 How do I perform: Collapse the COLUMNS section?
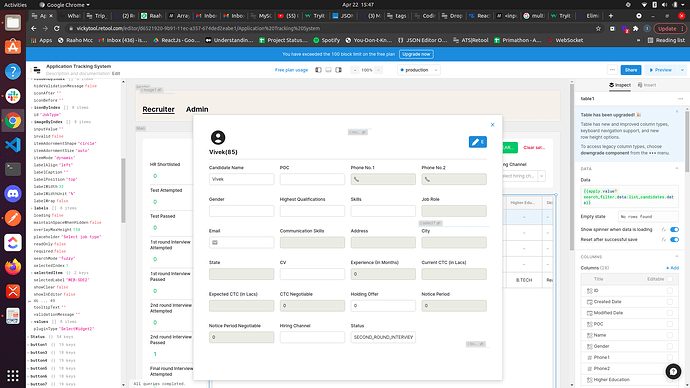click(x=677, y=256)
